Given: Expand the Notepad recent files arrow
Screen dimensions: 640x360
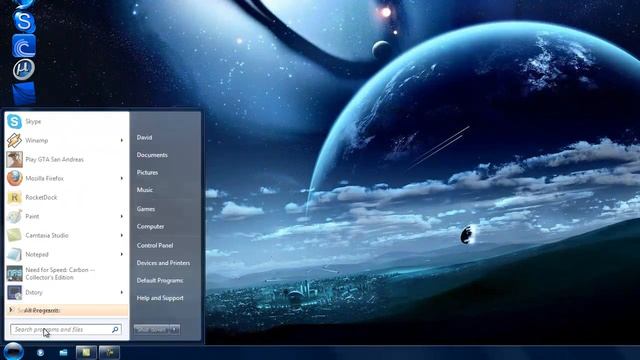Looking at the screenshot, I should click(x=122, y=254).
